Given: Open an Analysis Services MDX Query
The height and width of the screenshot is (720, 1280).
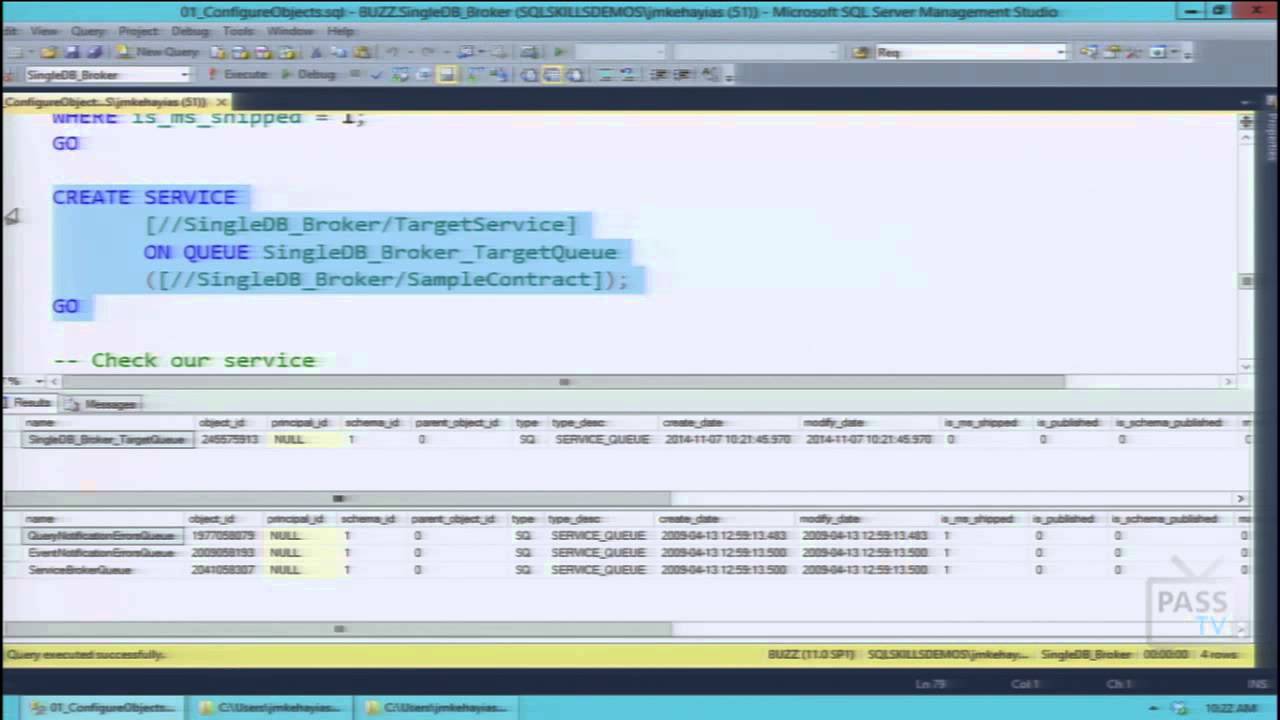Looking at the screenshot, I should coord(240,52).
